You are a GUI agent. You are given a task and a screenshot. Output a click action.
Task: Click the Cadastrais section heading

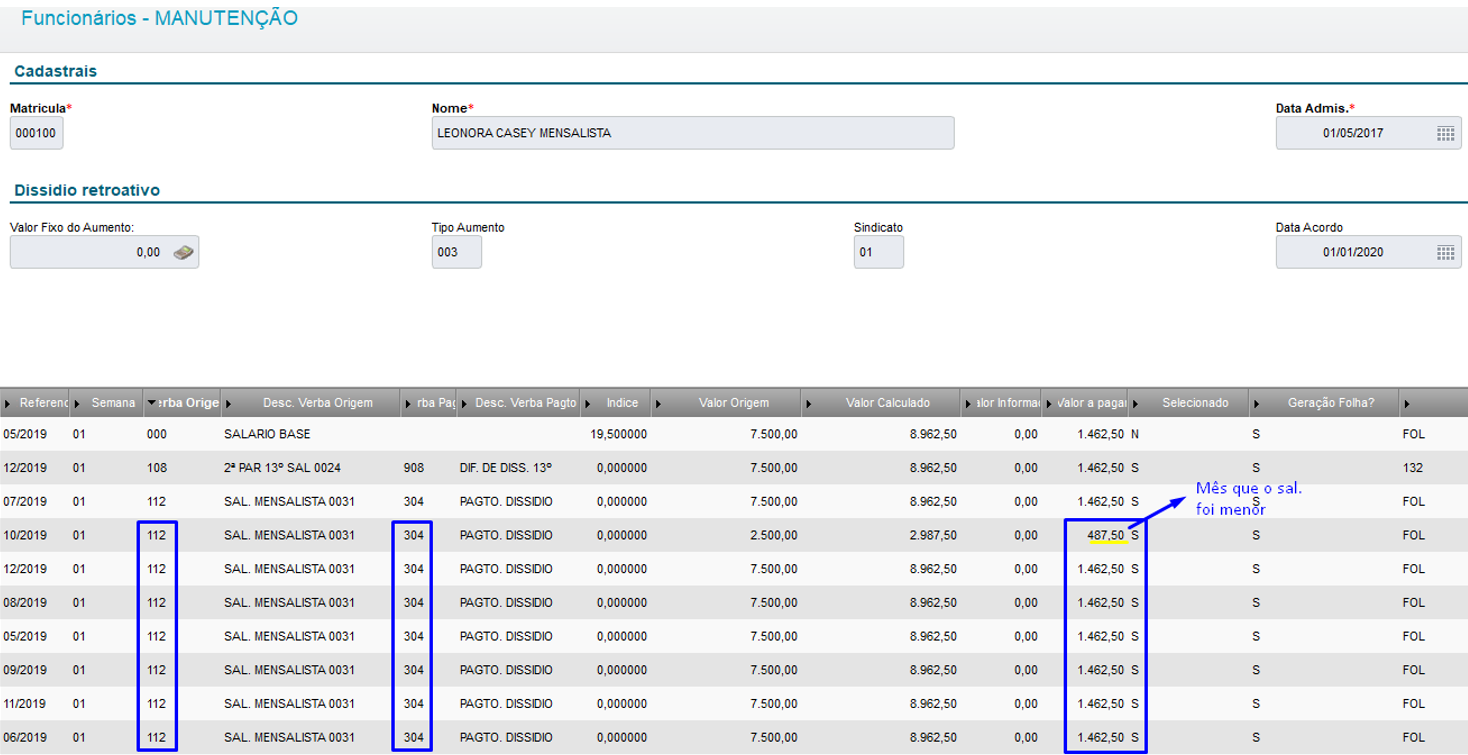point(55,71)
